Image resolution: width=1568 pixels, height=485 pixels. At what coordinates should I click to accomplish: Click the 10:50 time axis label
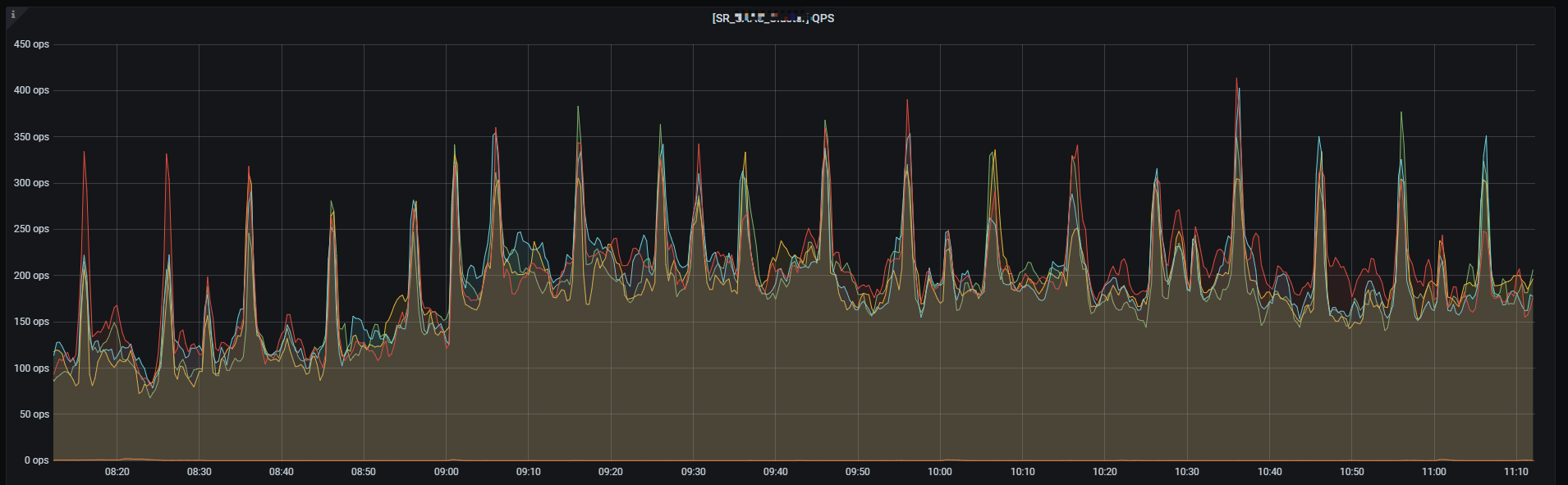[1351, 472]
